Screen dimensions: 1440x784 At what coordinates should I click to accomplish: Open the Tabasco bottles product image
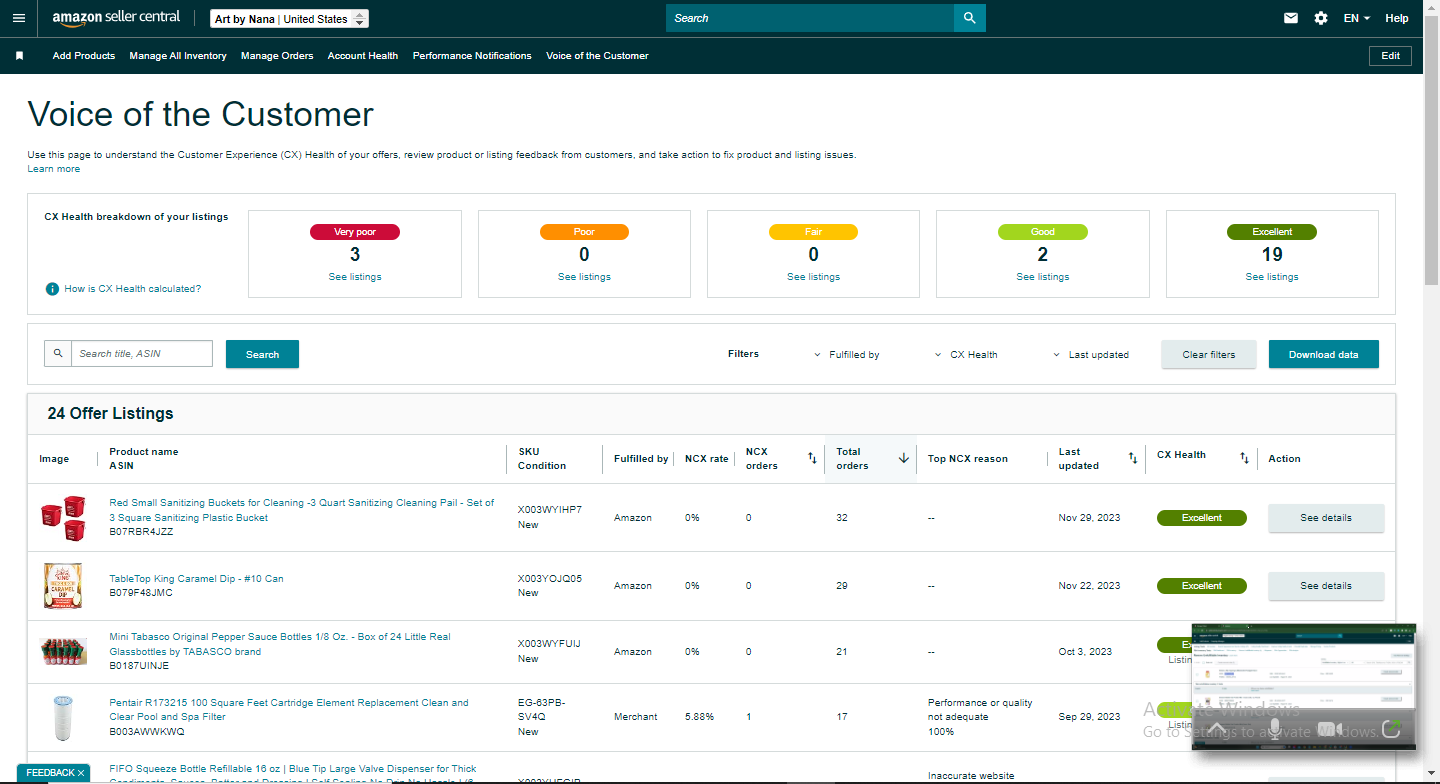[62, 652]
